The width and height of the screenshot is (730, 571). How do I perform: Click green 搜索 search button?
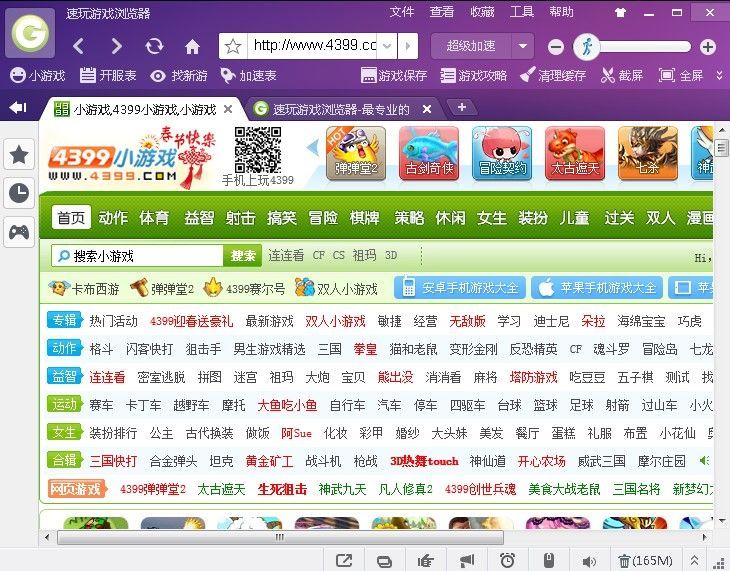coord(243,256)
